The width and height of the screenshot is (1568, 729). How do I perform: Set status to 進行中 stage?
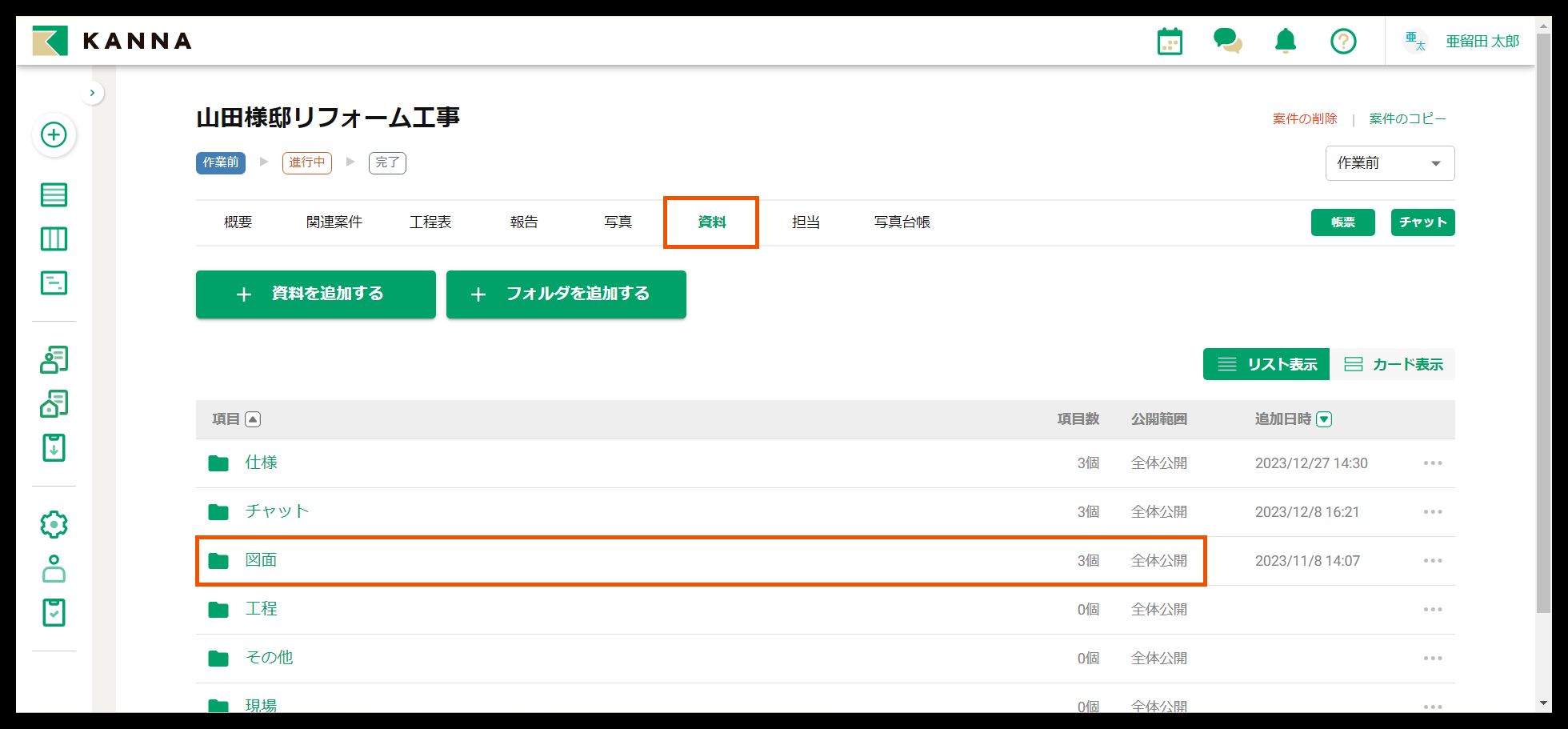[x=307, y=162]
